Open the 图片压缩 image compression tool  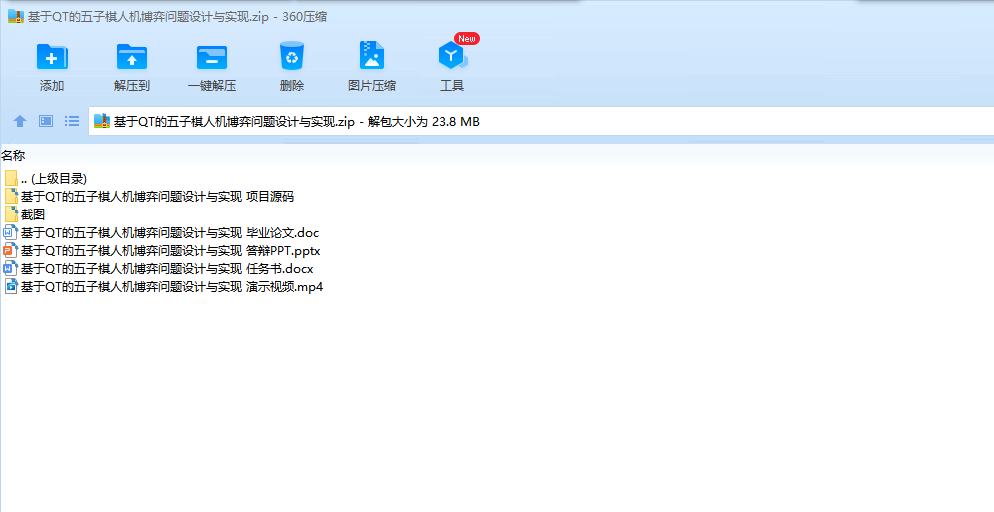372,55
